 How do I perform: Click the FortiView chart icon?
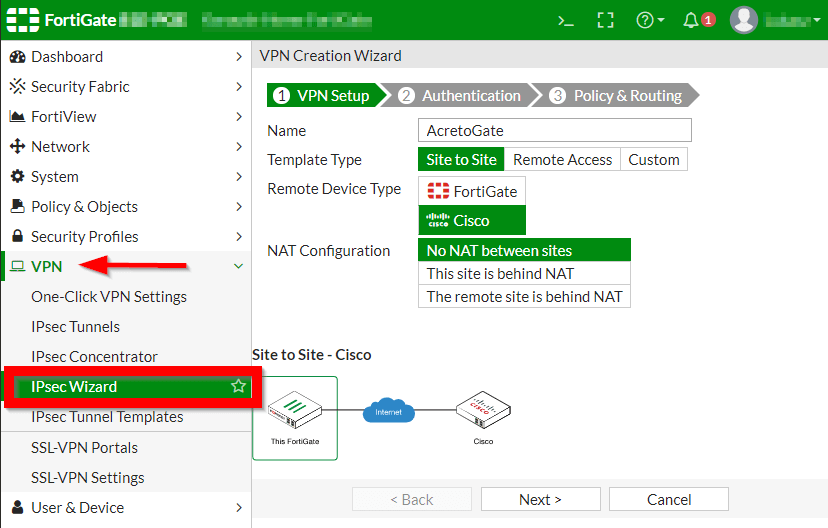tap(17, 117)
